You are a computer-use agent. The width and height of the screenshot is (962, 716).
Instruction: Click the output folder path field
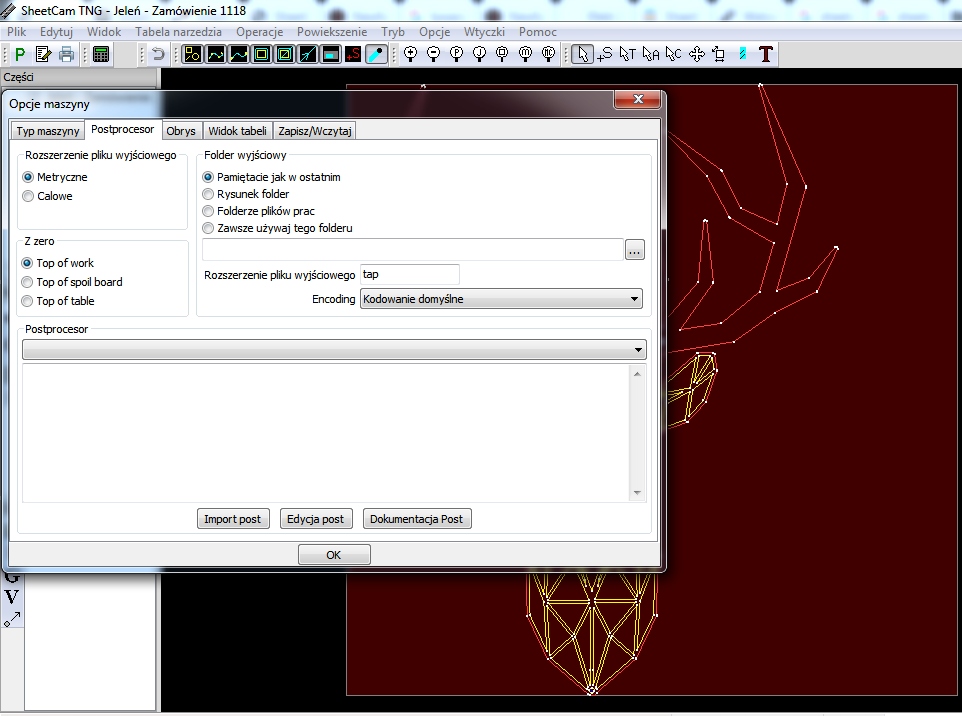click(413, 250)
